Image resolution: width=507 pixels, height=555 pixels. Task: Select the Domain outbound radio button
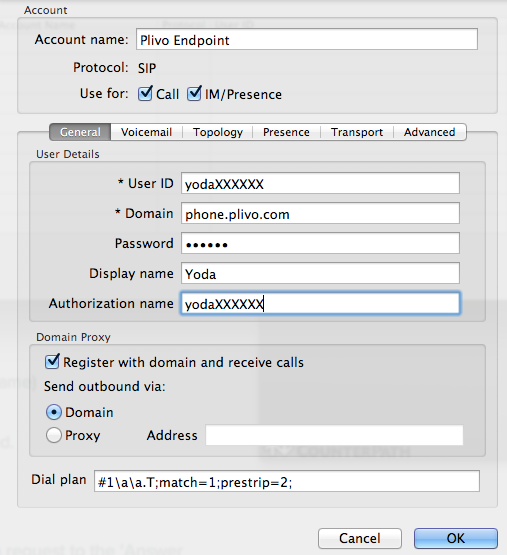pos(53,412)
